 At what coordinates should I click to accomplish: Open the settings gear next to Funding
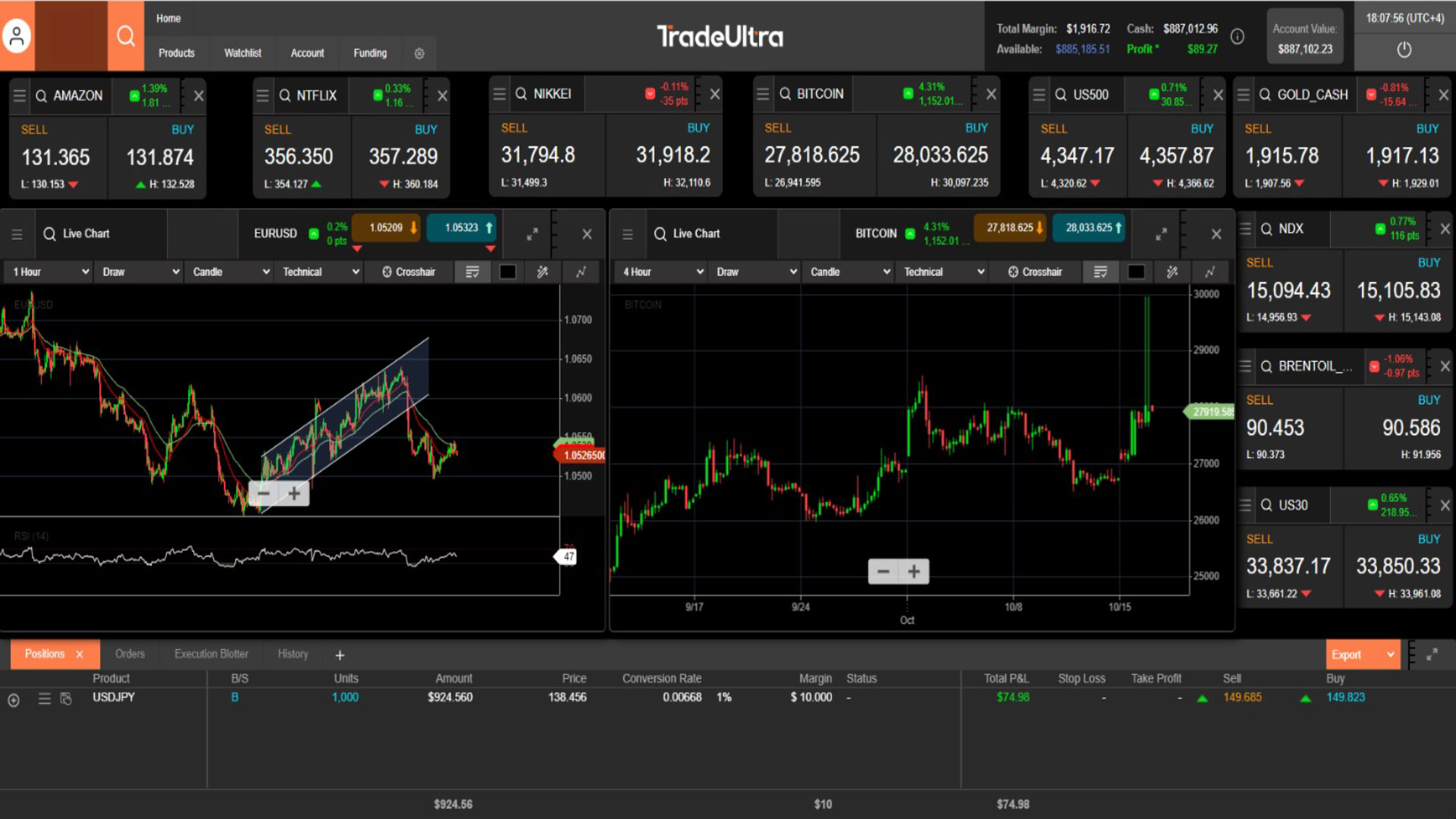pyautogui.click(x=419, y=53)
